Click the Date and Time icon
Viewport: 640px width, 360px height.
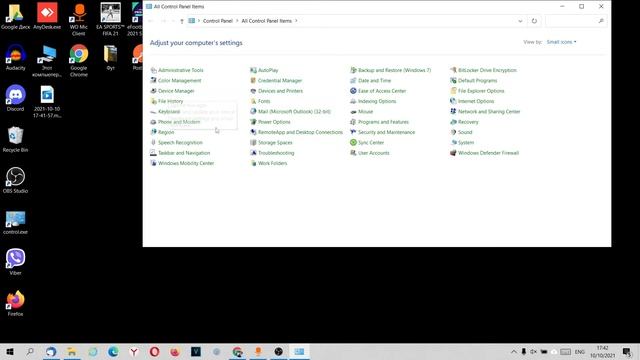353,80
